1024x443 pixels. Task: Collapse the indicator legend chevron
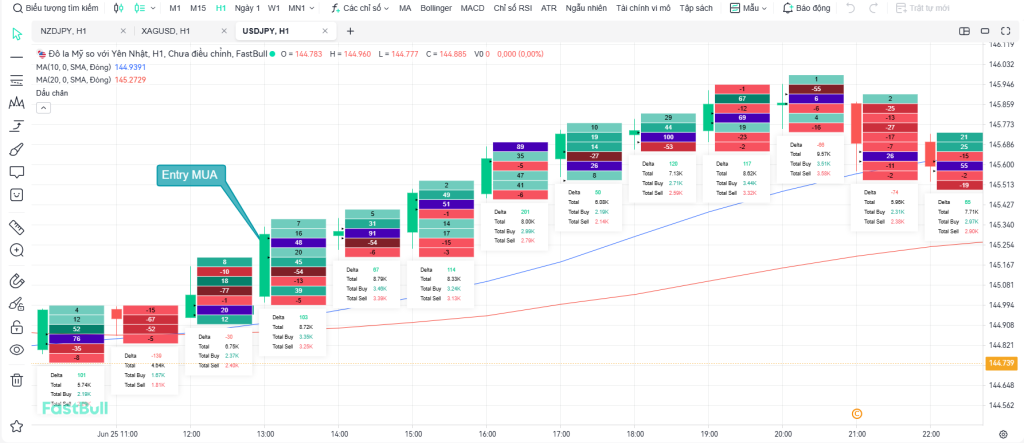click(x=43, y=106)
